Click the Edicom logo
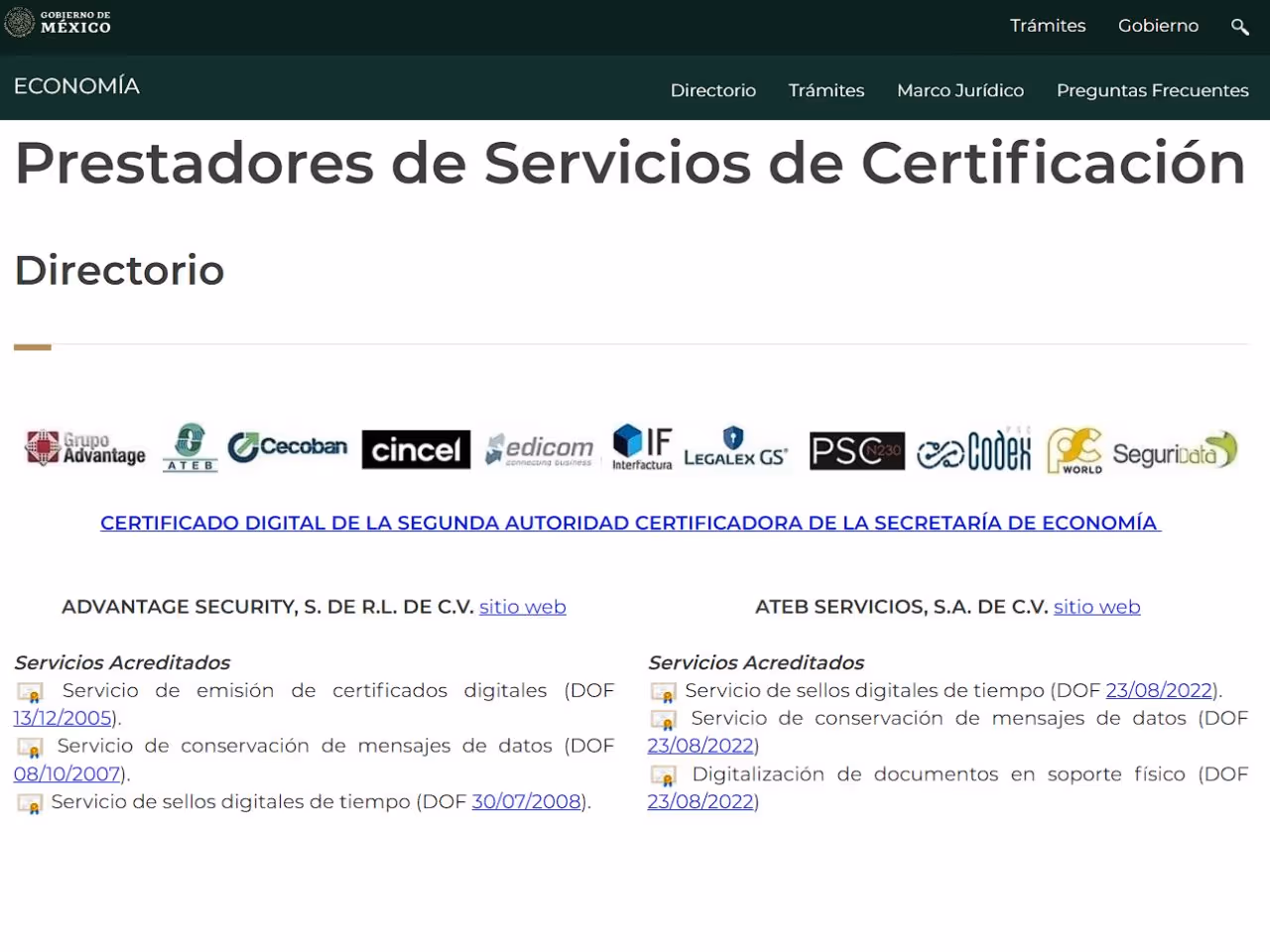 (x=539, y=448)
